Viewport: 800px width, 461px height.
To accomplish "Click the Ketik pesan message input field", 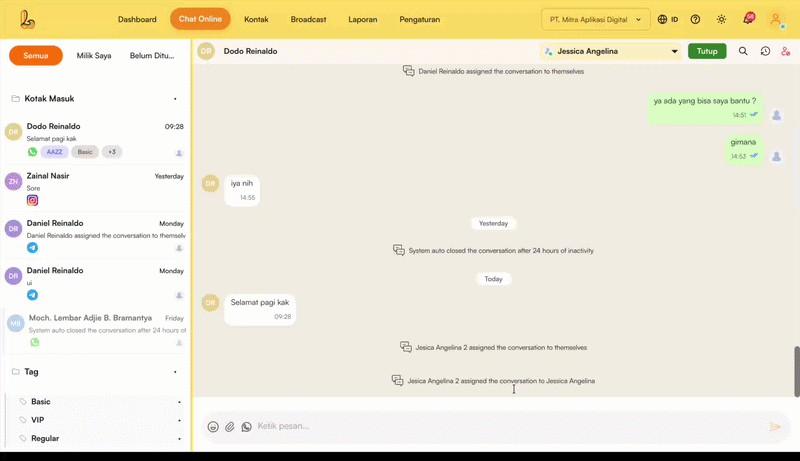I will click(x=500, y=427).
